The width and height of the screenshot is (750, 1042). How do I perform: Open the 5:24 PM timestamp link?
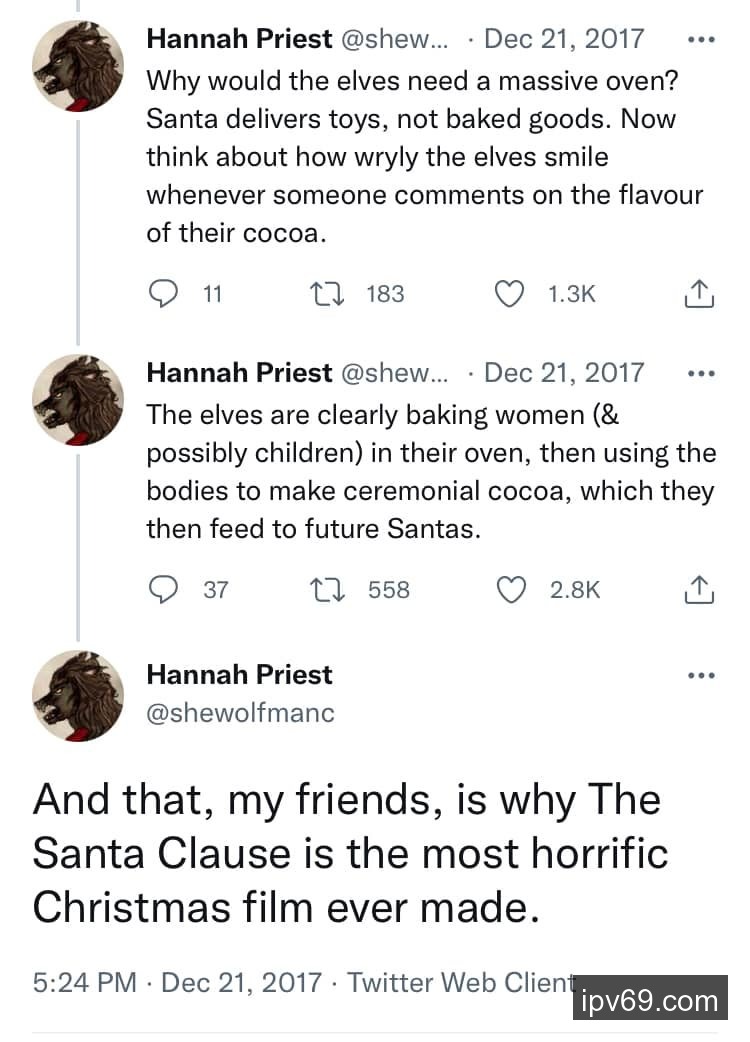(x=84, y=982)
